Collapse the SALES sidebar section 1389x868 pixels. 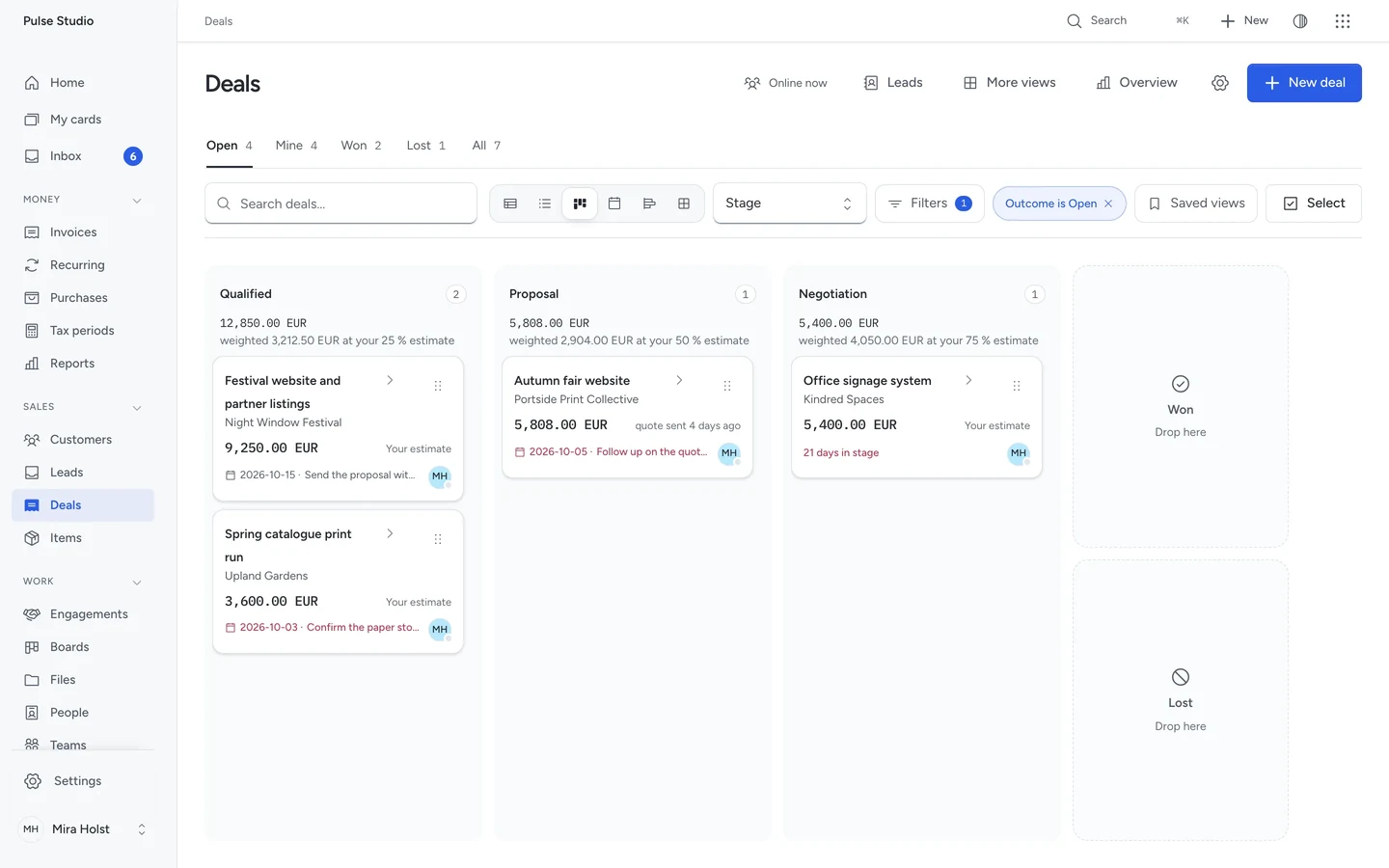click(137, 408)
